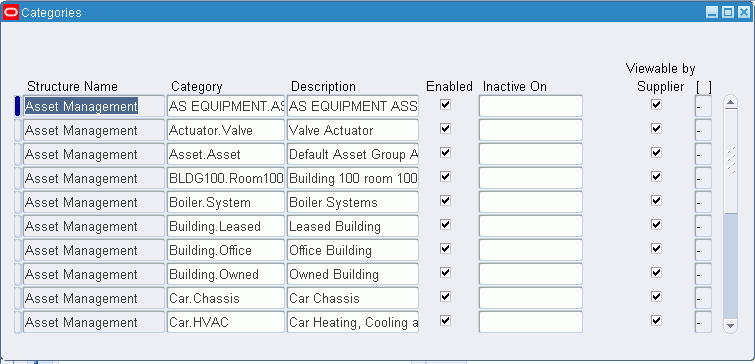Click the Building.Office category field
This screenshot has height=364, width=755.
click(226, 250)
